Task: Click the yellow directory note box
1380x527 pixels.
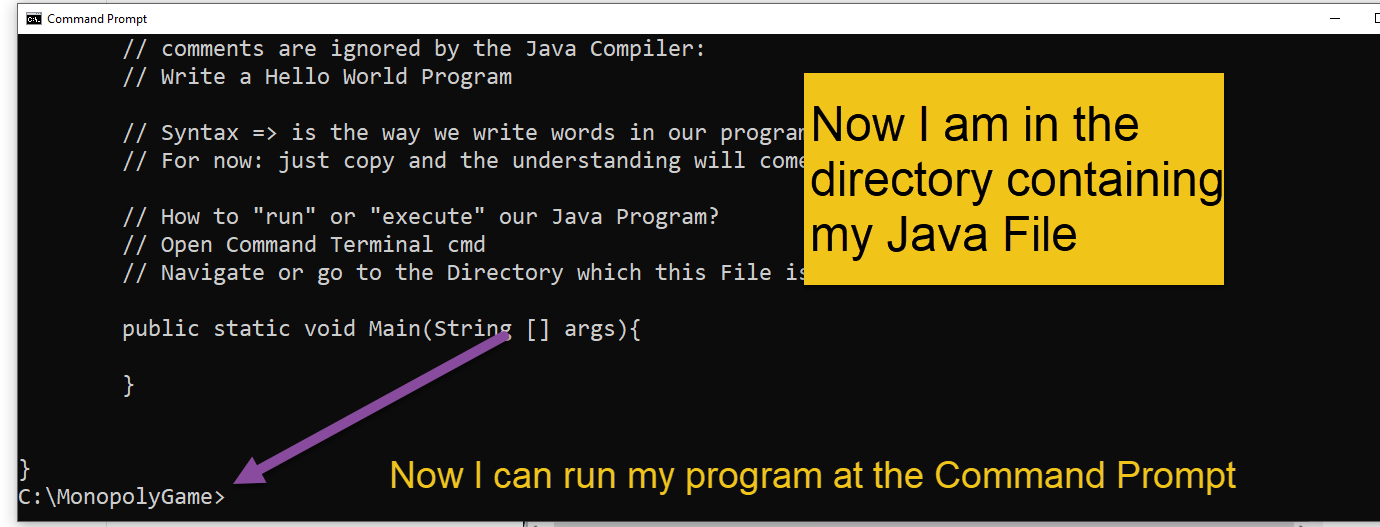Action: pyautogui.click(x=1014, y=179)
